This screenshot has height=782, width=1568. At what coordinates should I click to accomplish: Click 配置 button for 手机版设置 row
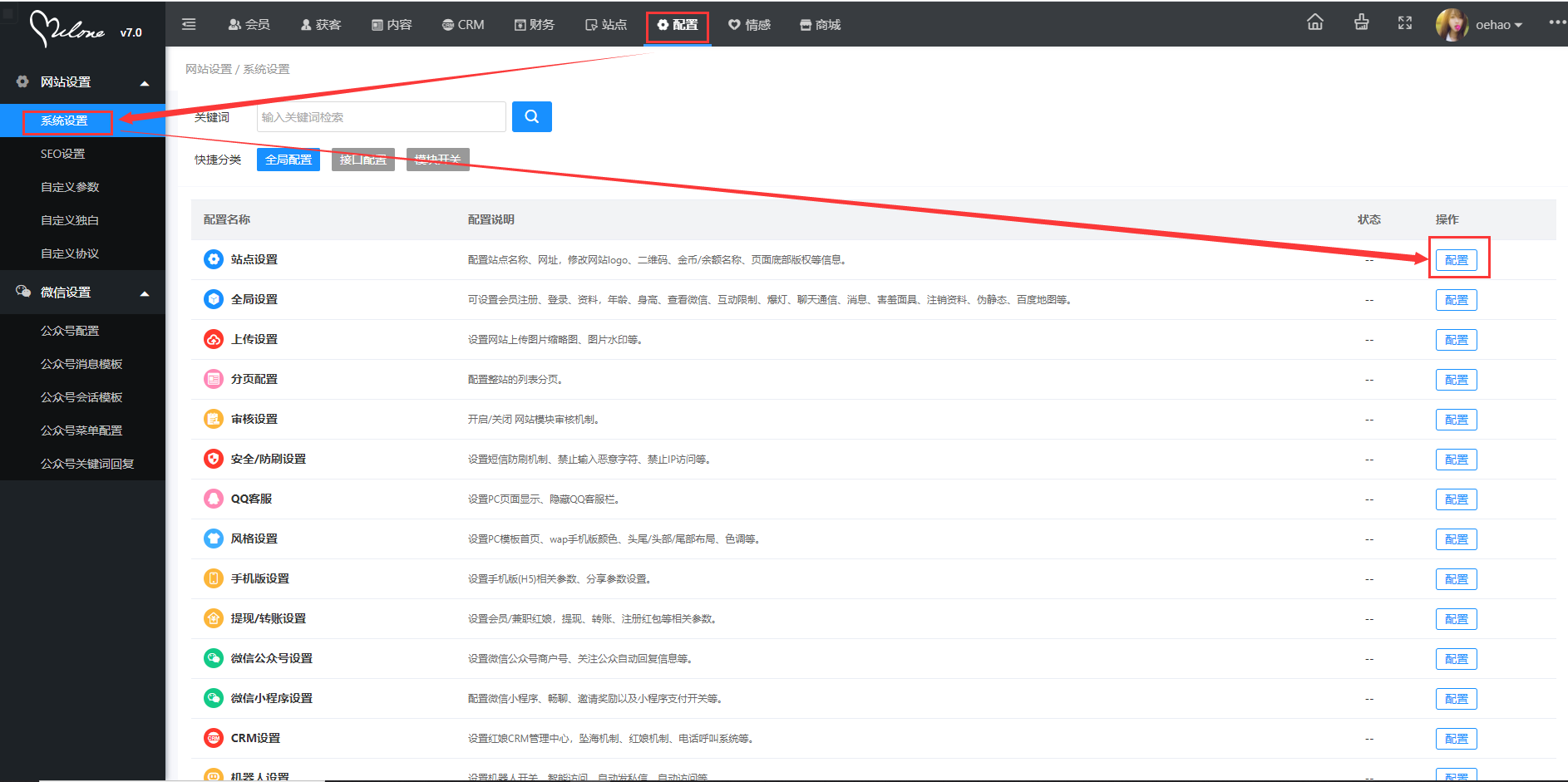pos(1457,579)
